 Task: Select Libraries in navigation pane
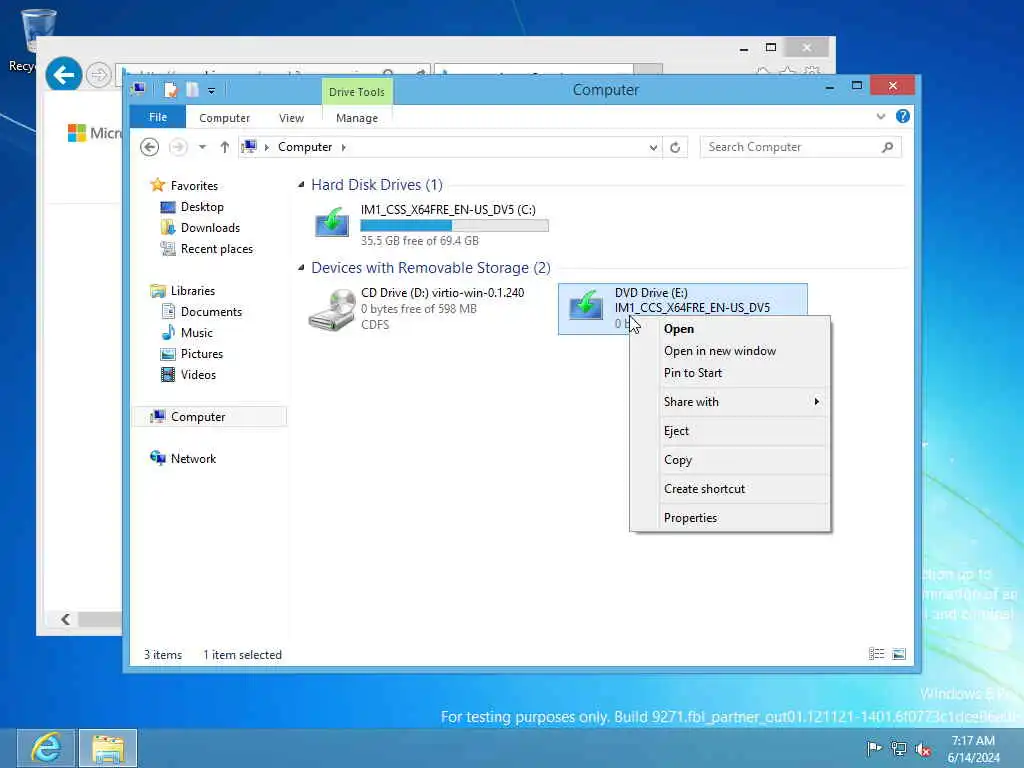[x=192, y=291]
